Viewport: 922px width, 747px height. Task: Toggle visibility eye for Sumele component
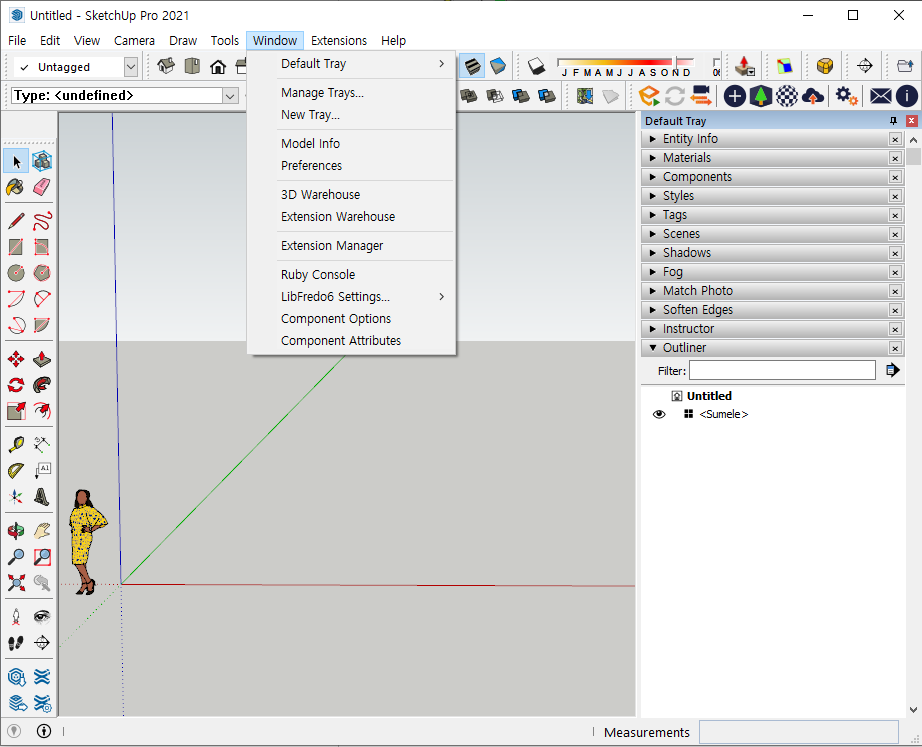[659, 414]
